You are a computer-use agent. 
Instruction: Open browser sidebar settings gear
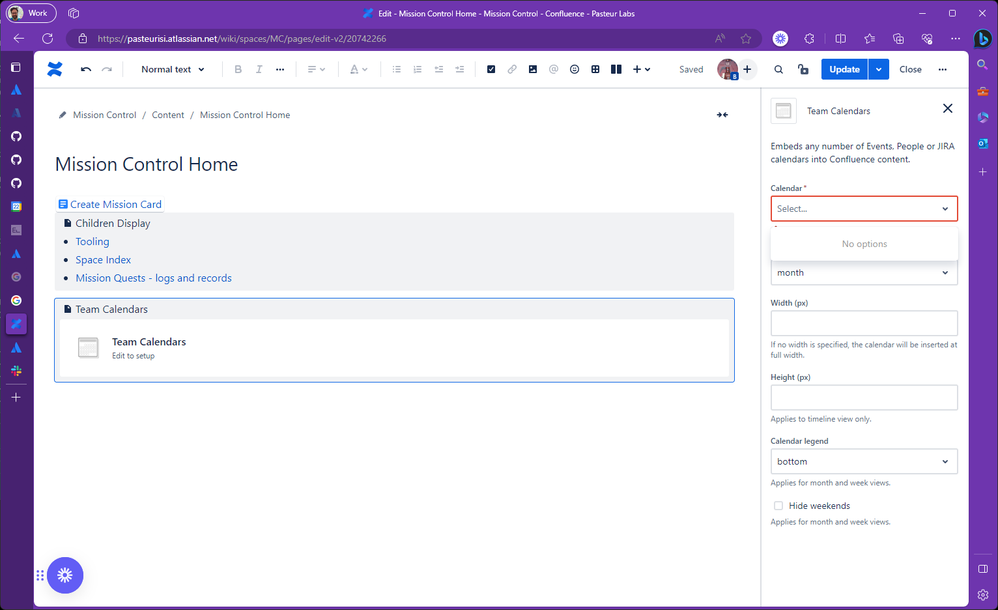pos(983,595)
